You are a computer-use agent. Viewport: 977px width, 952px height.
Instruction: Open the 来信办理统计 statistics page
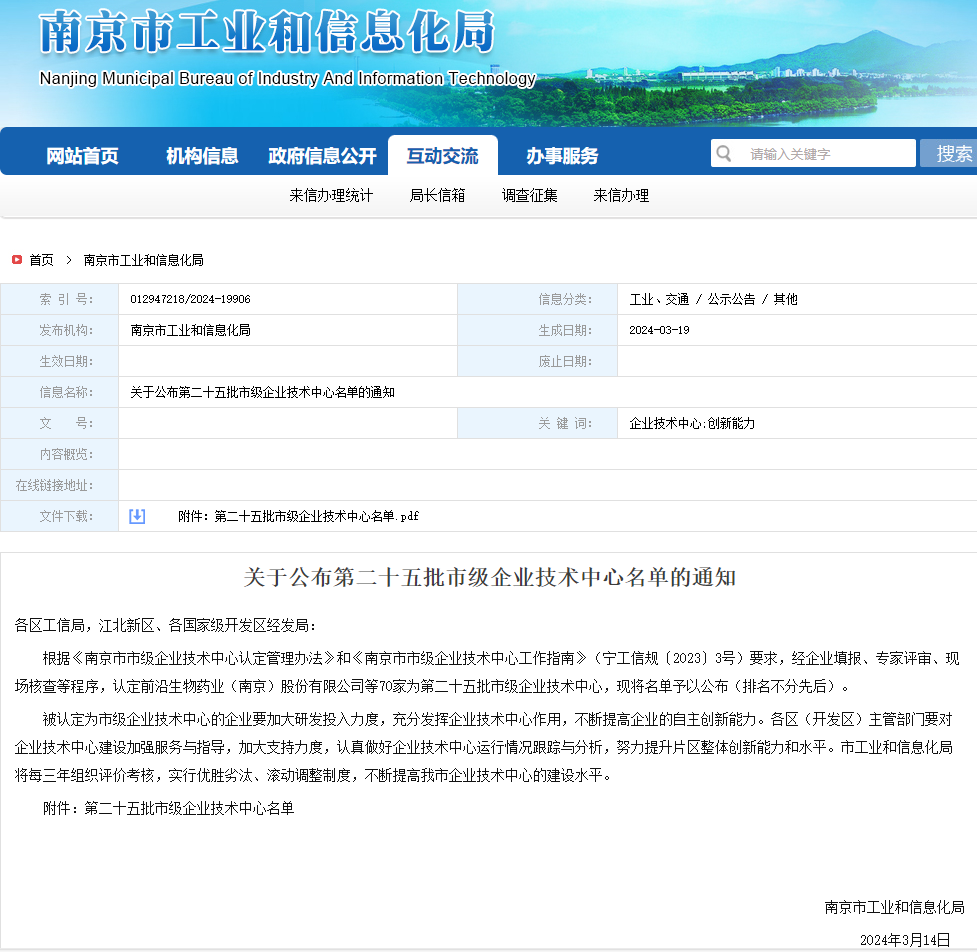click(x=330, y=196)
